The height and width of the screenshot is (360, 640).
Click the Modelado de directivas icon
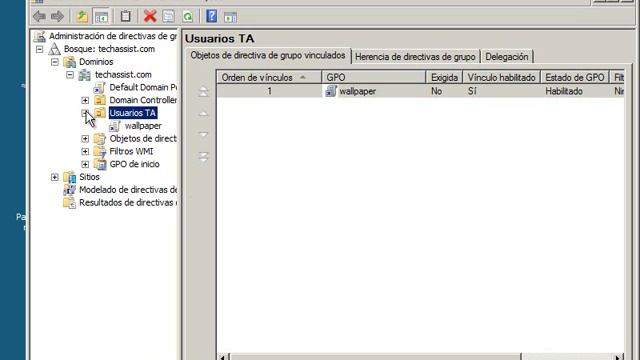[x=69, y=190]
